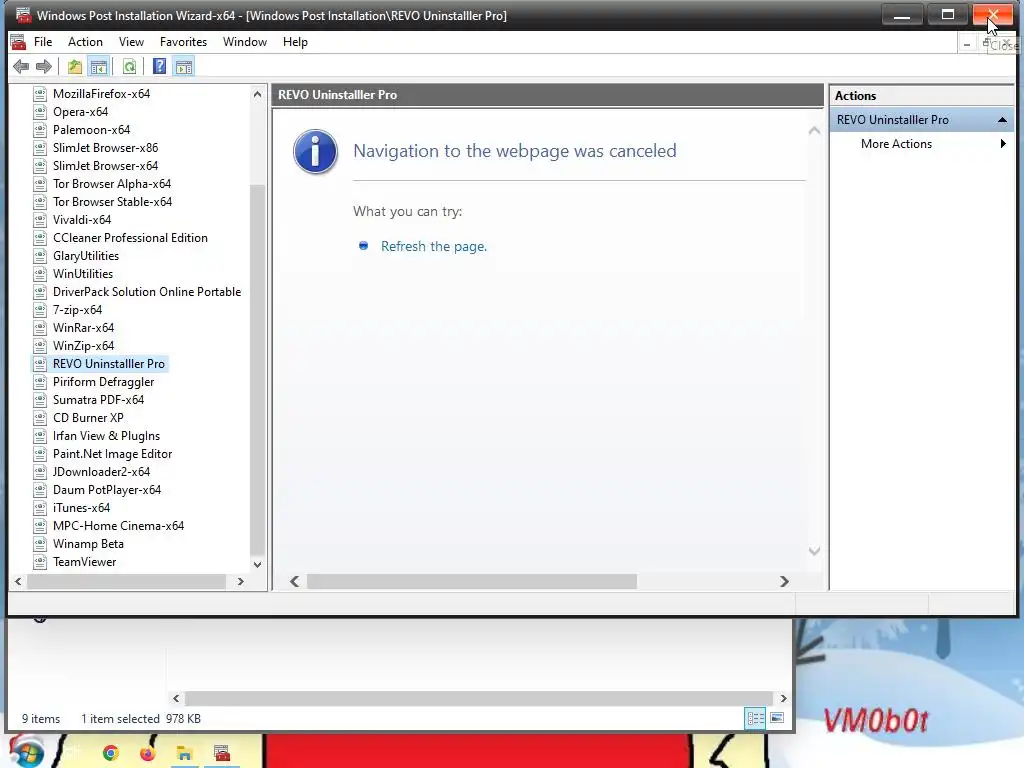Click the More Actions item in Actions pane
This screenshot has width=1024, height=768.
tap(896, 144)
